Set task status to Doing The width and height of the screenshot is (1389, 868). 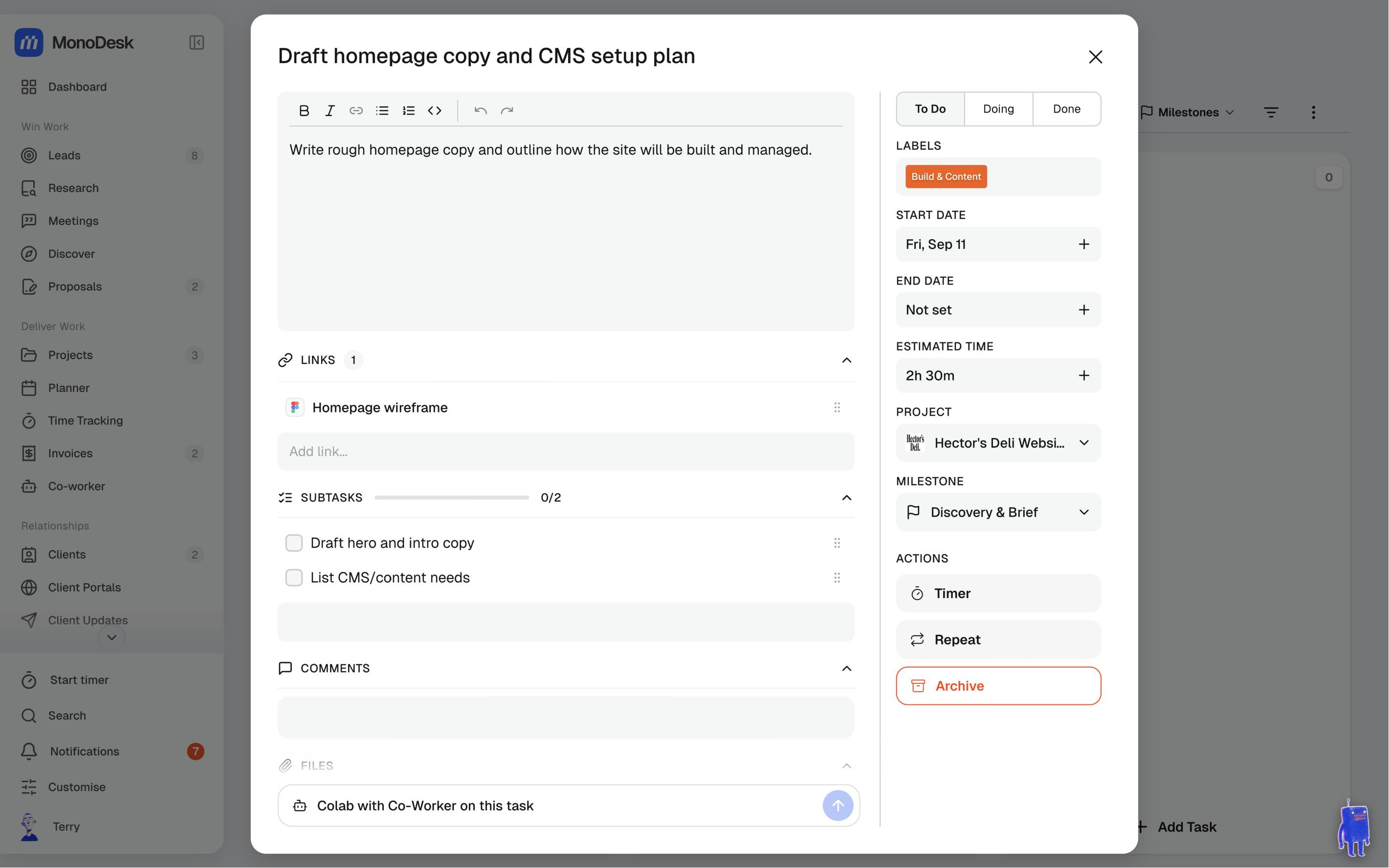pos(999,109)
